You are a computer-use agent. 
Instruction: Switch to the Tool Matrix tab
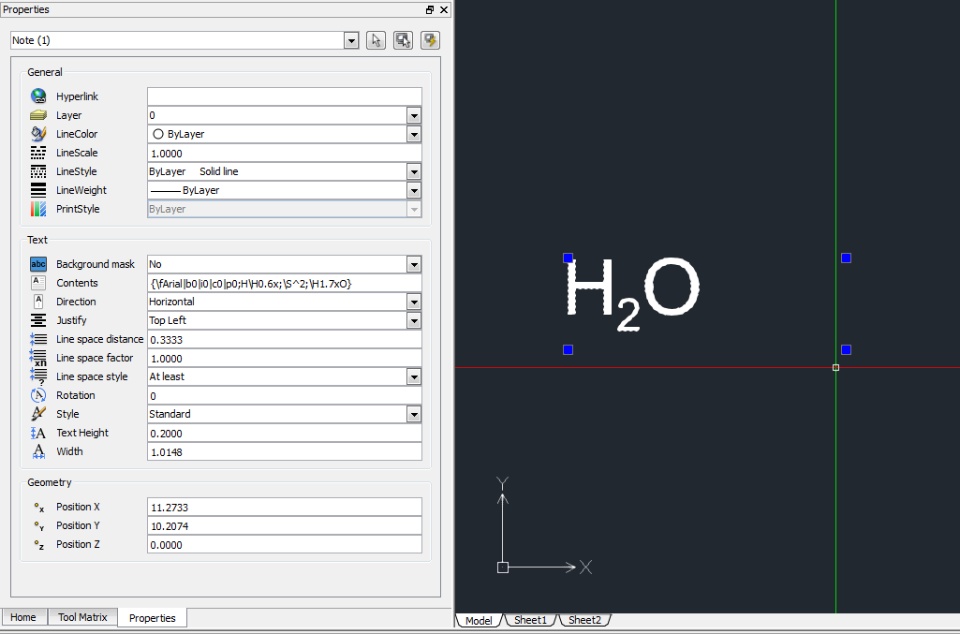tap(83, 617)
